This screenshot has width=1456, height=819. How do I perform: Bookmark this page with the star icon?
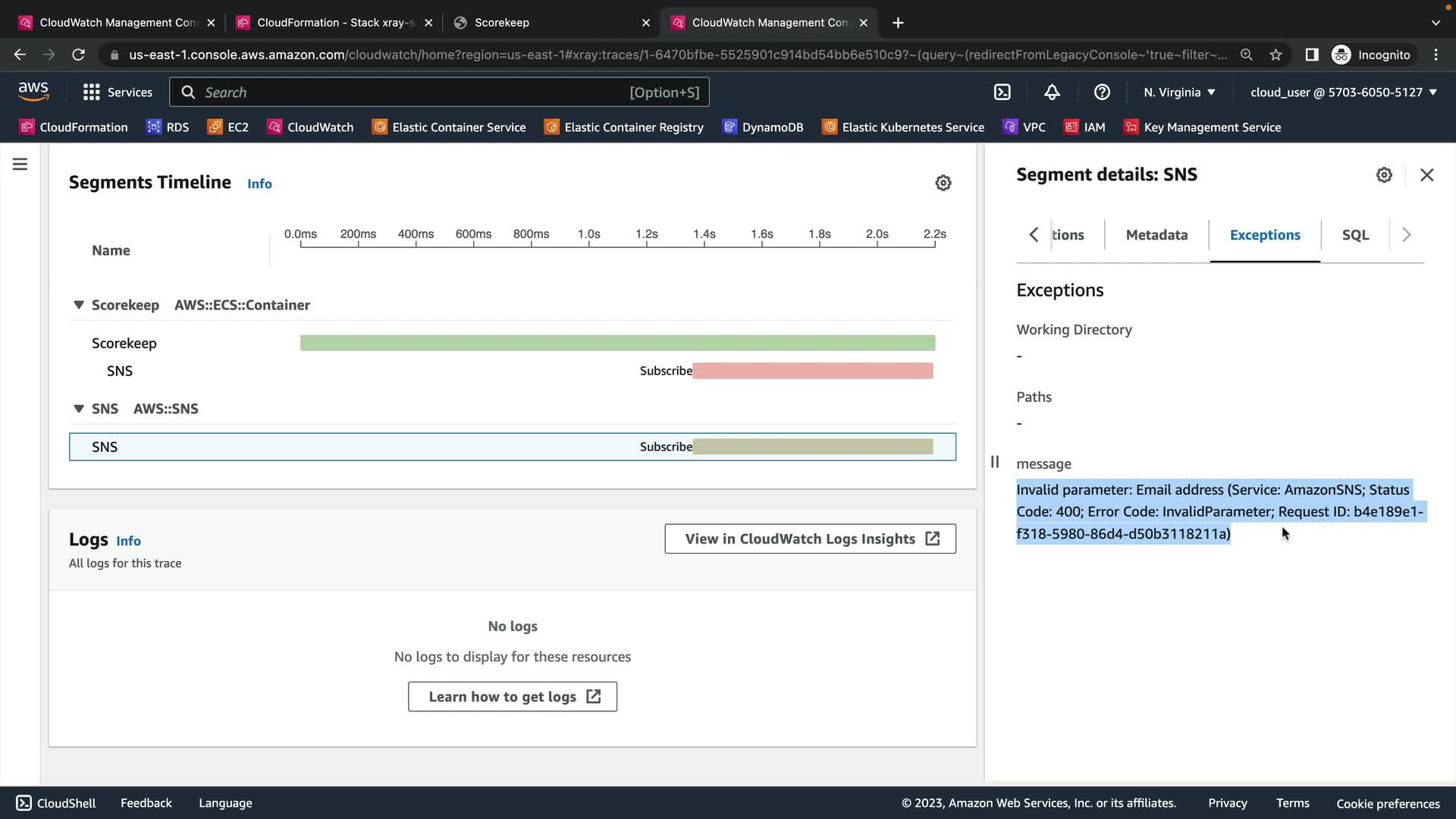(x=1276, y=55)
